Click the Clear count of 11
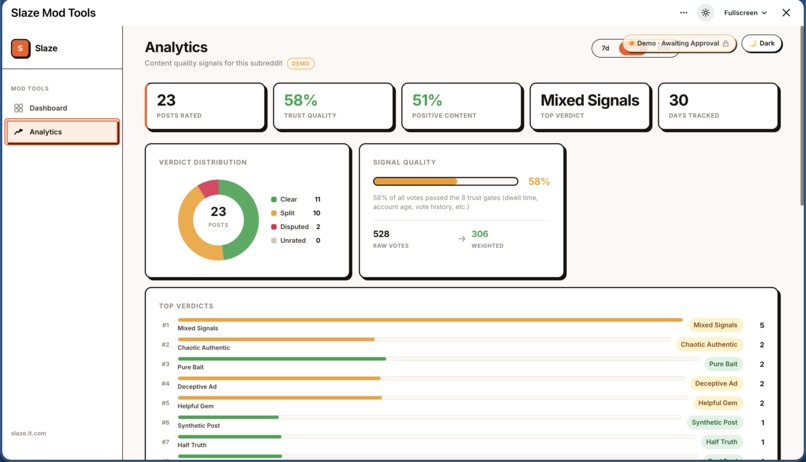This screenshot has width=806, height=462. point(318,199)
